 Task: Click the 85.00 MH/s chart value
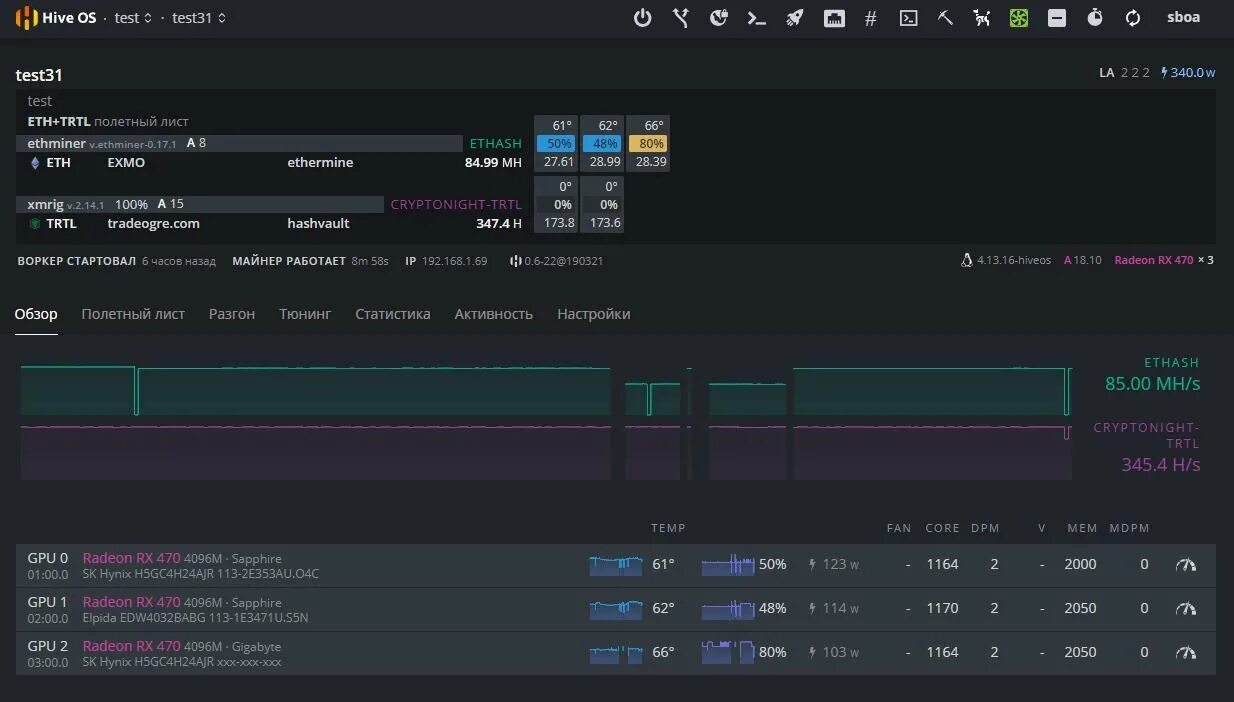[x=1152, y=384]
